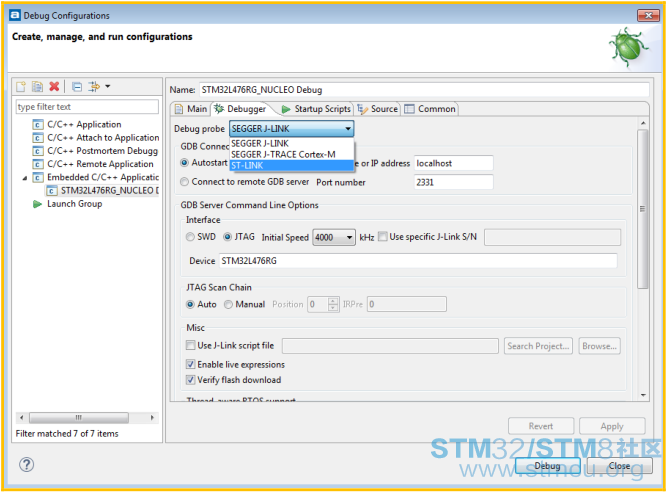The width and height of the screenshot is (668, 494).
Task: Collapse the Embedded C/C++ Application node
Action: (x=25, y=178)
